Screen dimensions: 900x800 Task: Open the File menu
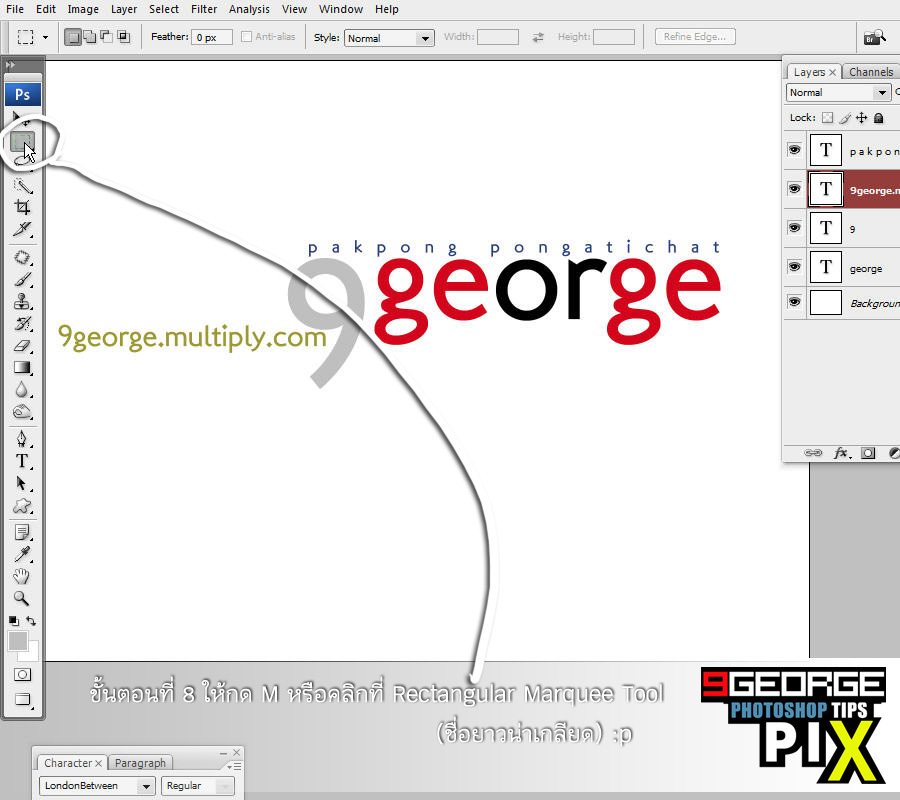point(15,9)
